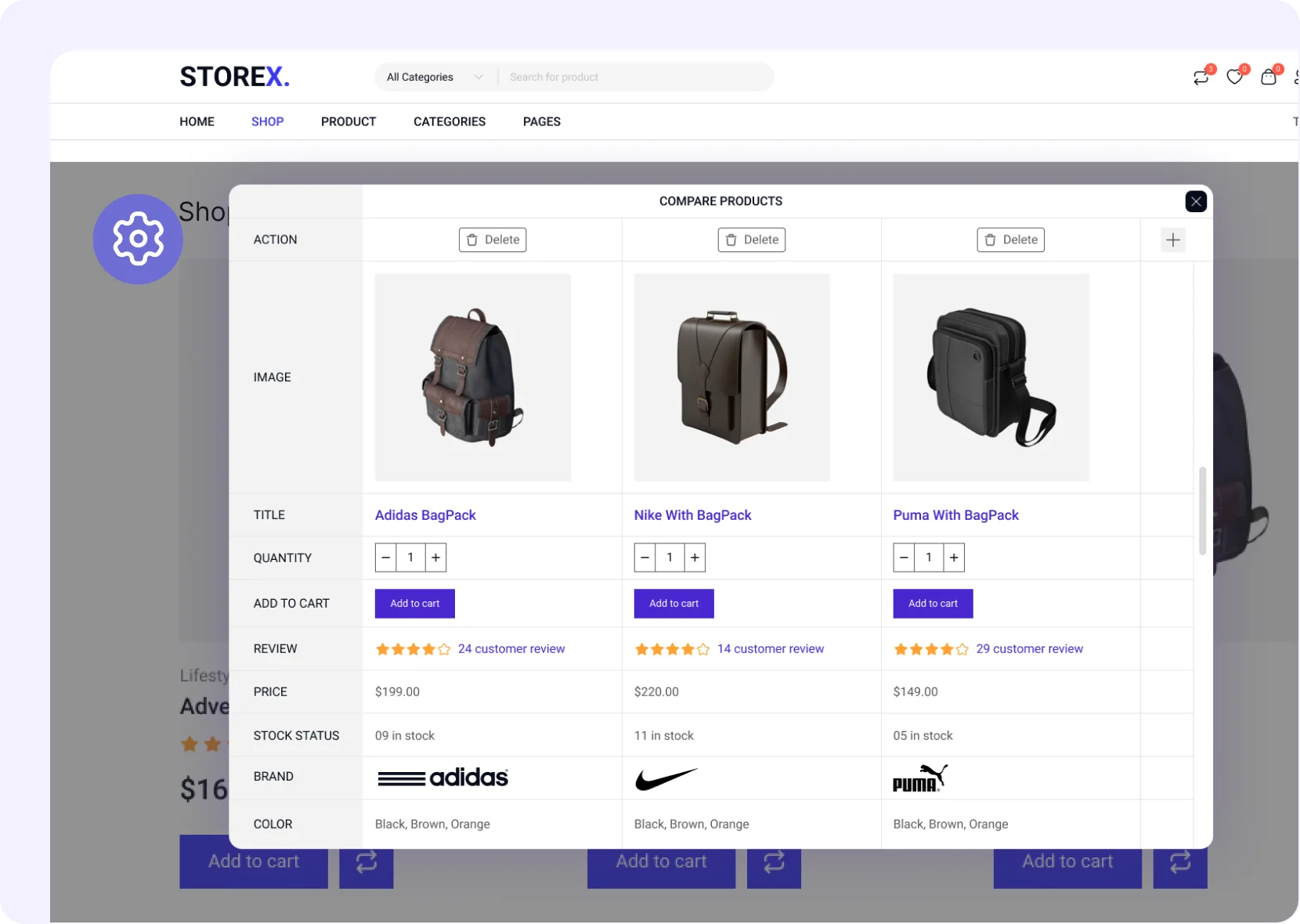
Task: Open the PAGES menu
Action: 541,121
